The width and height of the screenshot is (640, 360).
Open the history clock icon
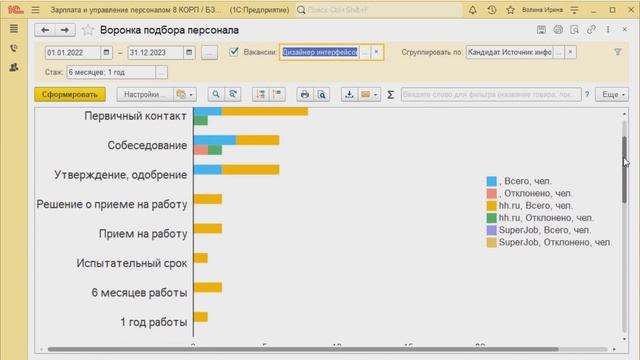pos(491,10)
